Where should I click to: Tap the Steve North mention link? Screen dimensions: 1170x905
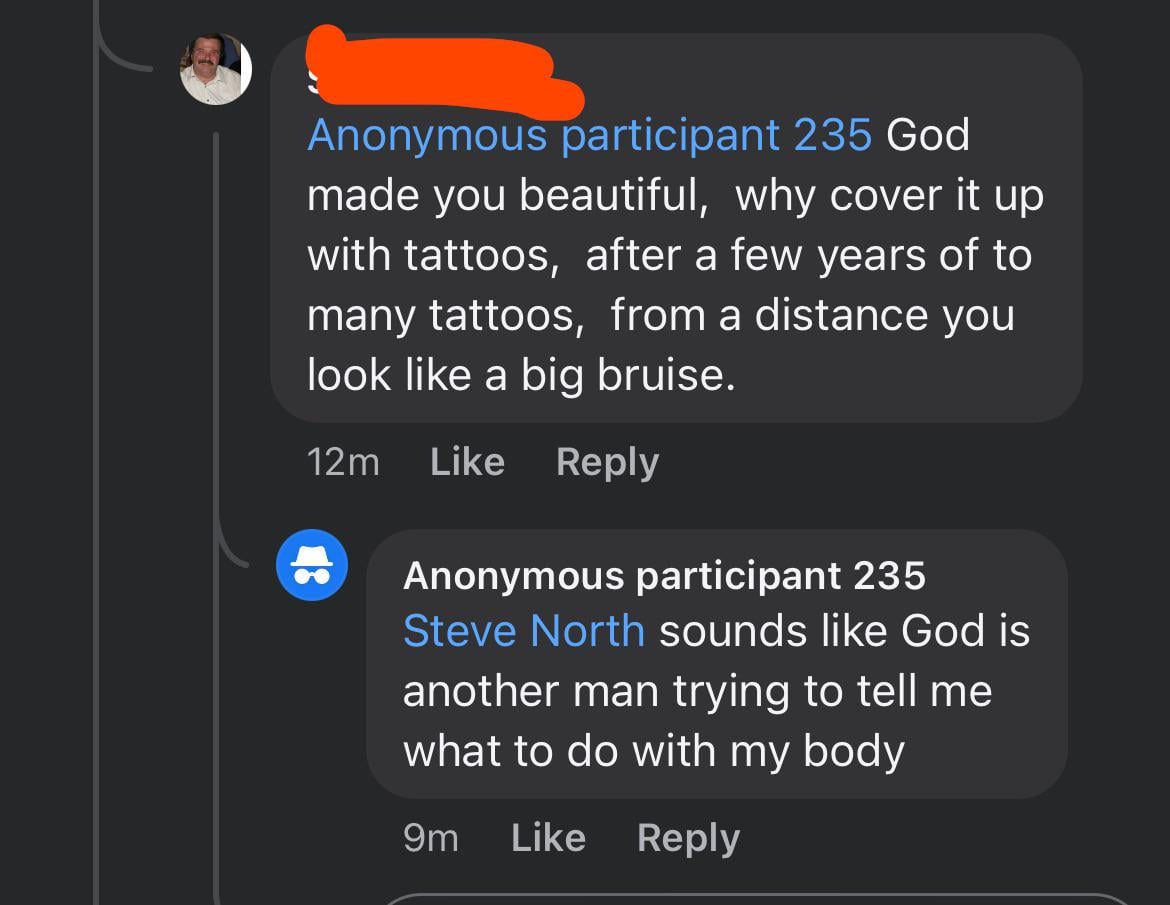[524, 631]
